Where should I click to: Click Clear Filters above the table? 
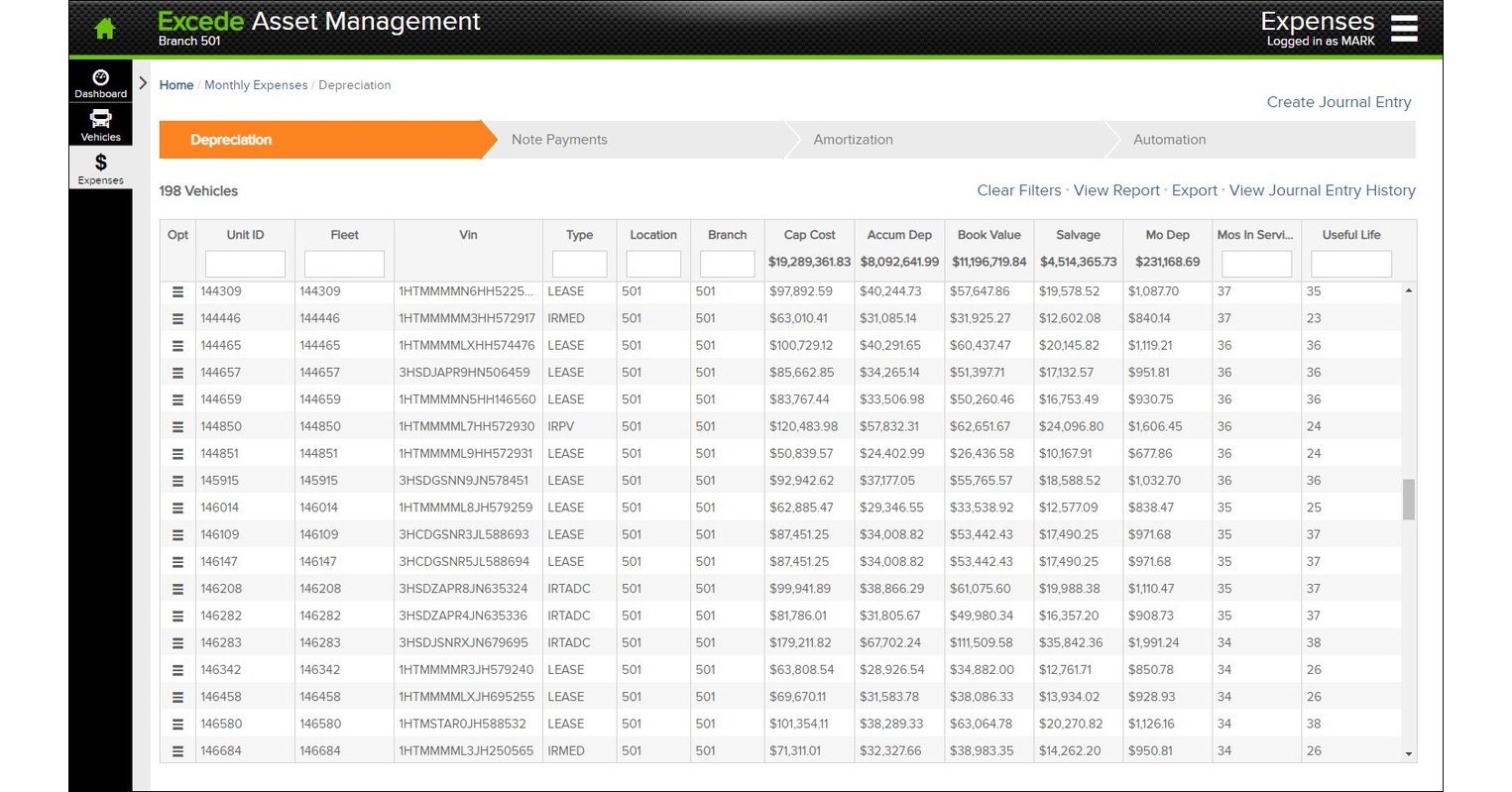(1019, 190)
